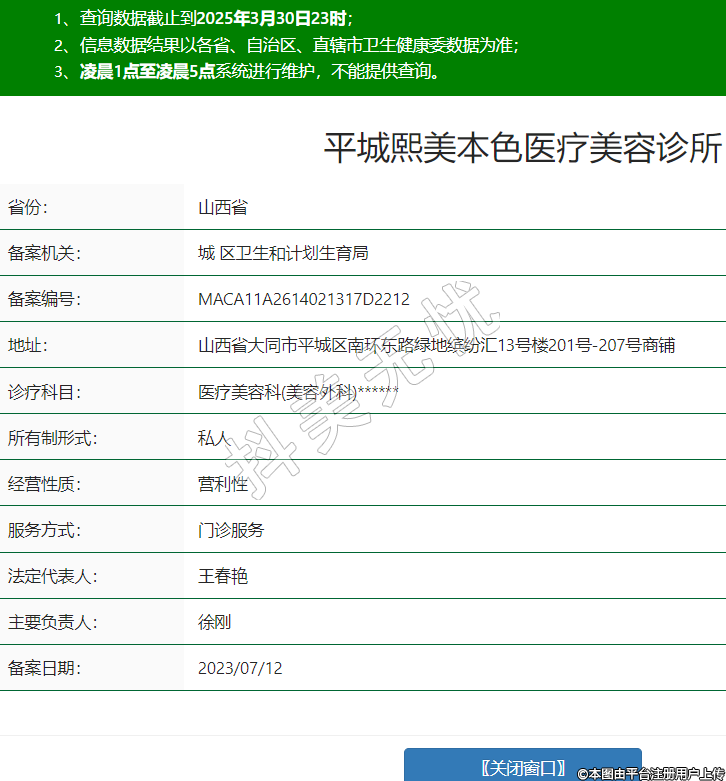This screenshot has height=781, width=726.
Task: Click the filing date value 2023/07/12
Action: point(240,668)
